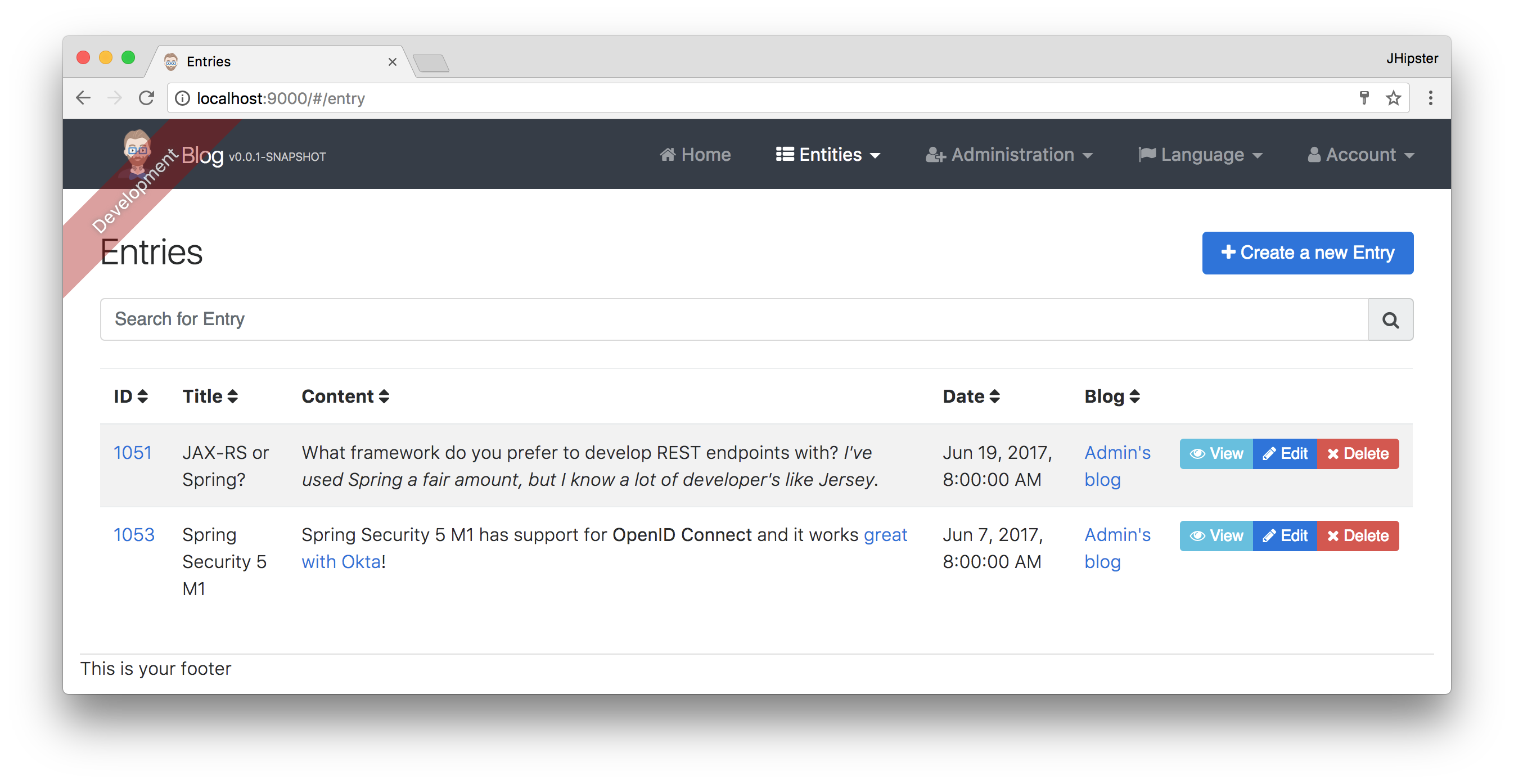The width and height of the screenshot is (1514, 784).
Task: Sort entries by clicking ID column header
Action: click(131, 394)
